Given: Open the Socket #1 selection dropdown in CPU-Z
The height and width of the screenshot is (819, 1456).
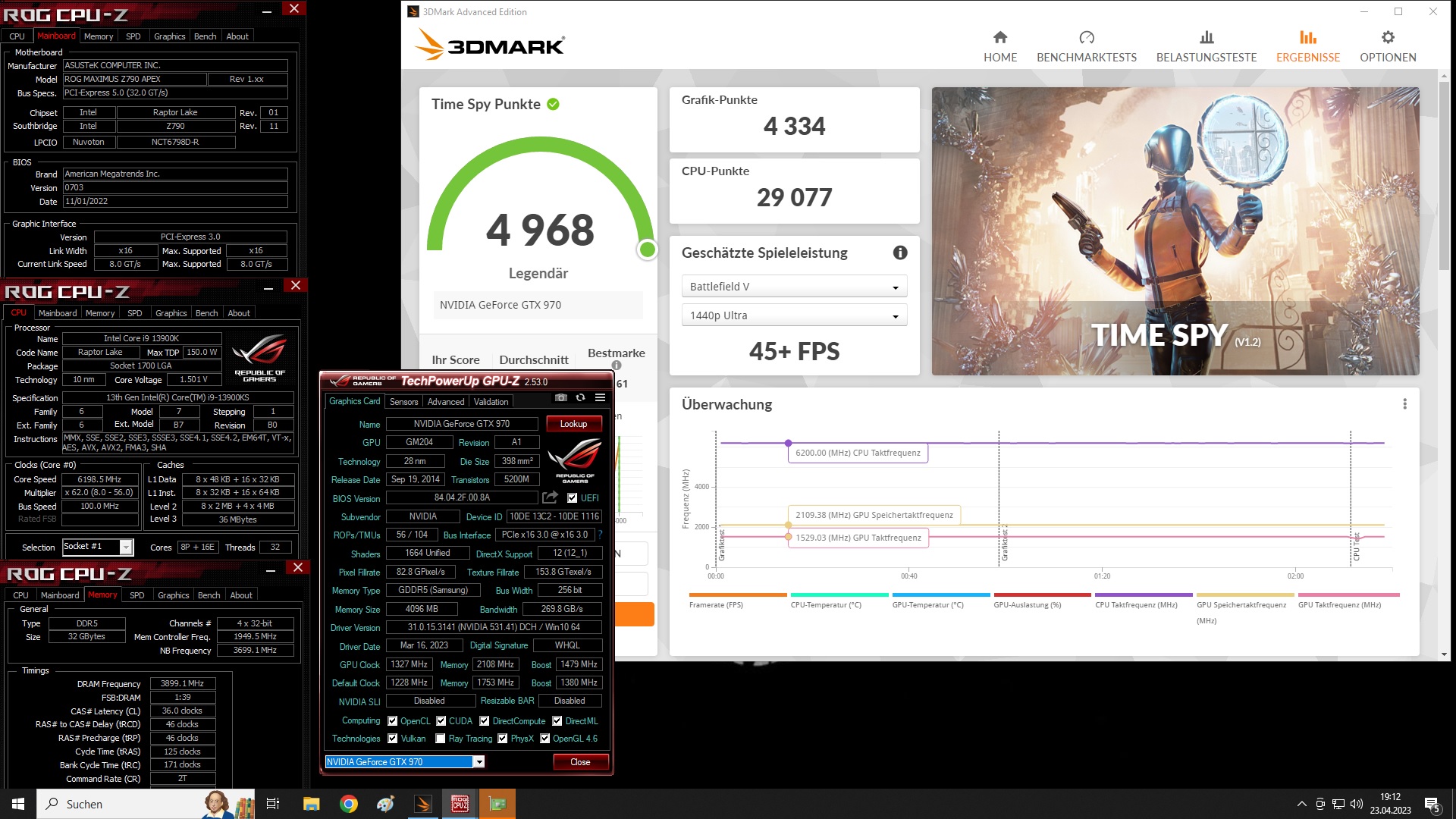Looking at the screenshot, I should click(127, 547).
